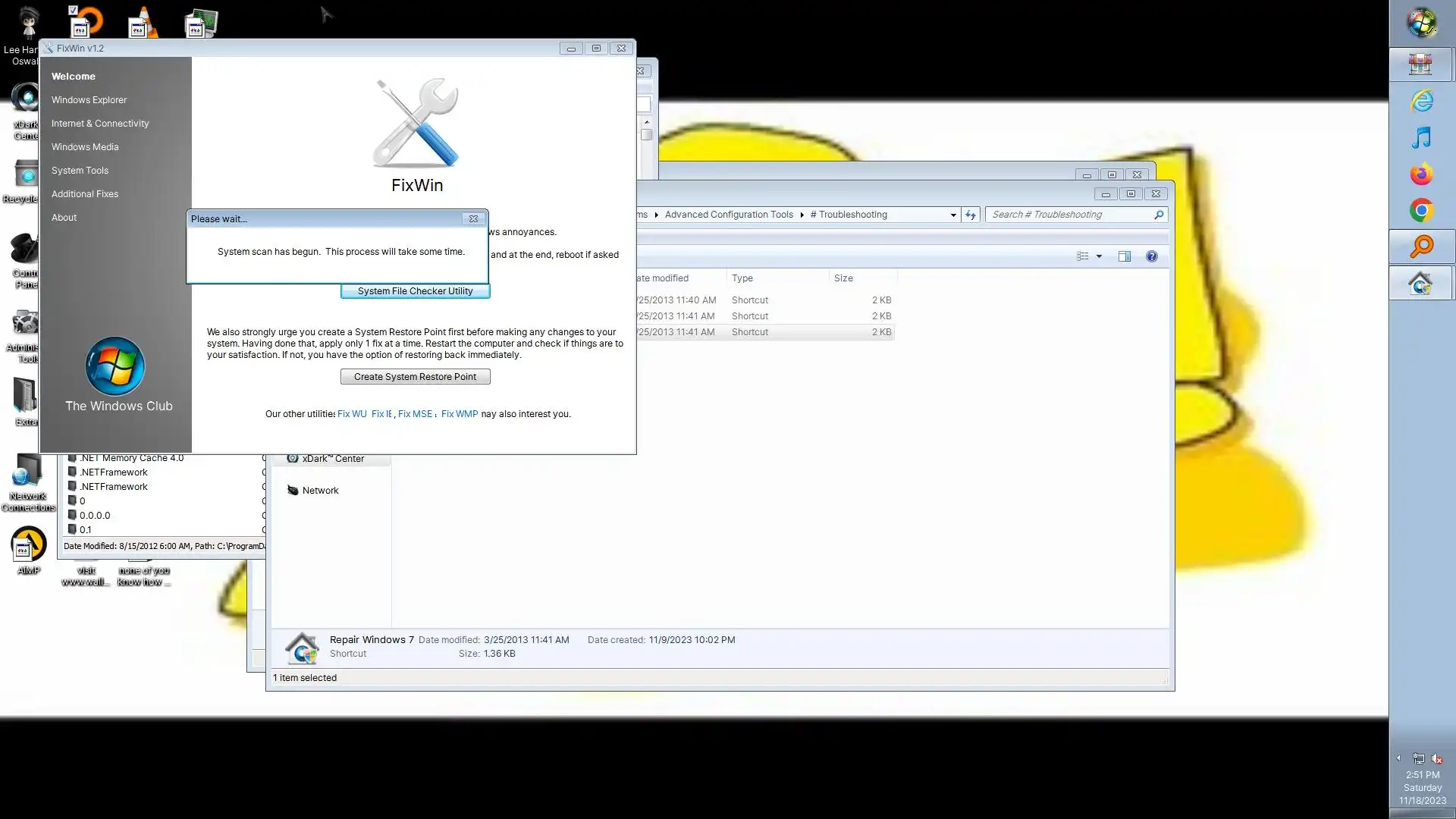Show hidden tray icons arrow
Screen dimensions: 1456x819
[1398, 758]
